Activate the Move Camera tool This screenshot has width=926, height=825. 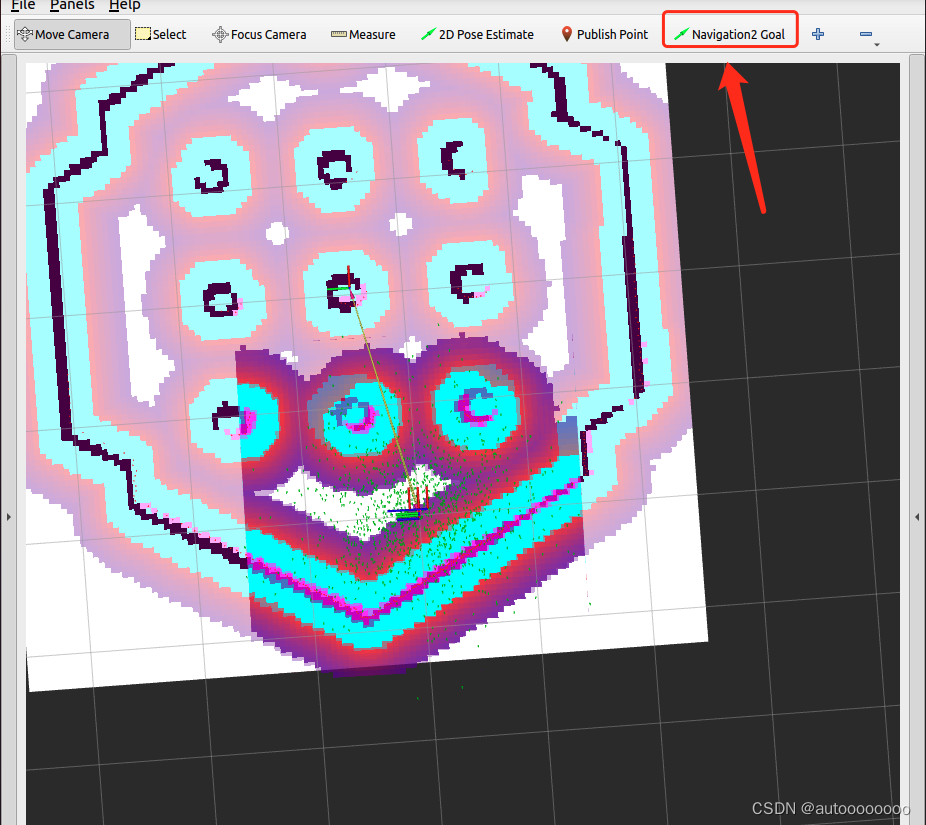coord(72,34)
